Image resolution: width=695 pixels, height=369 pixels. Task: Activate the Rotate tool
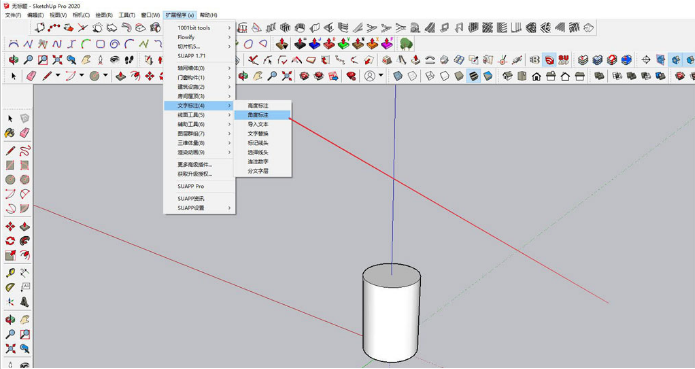[x=10, y=241]
